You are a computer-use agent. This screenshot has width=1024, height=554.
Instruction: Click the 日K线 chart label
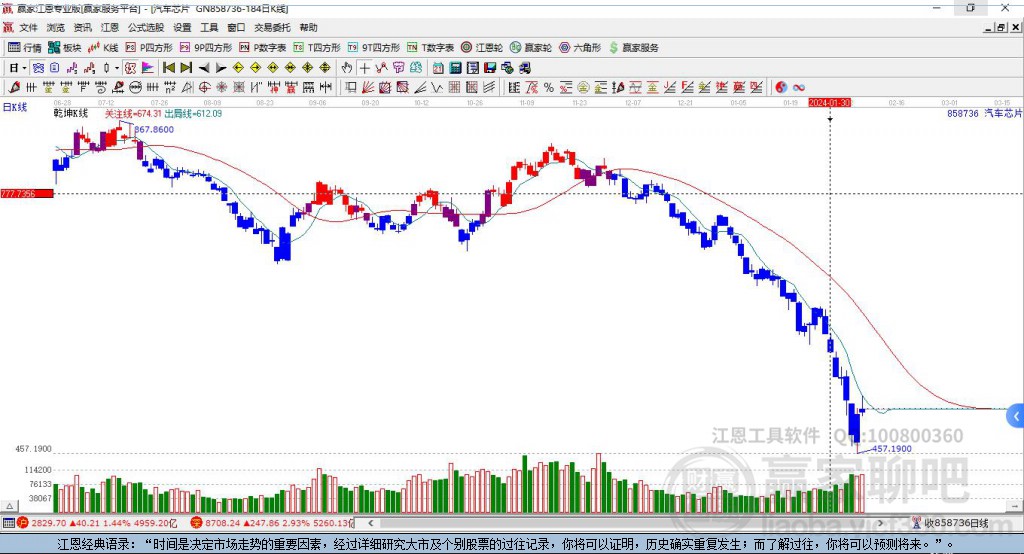point(15,107)
